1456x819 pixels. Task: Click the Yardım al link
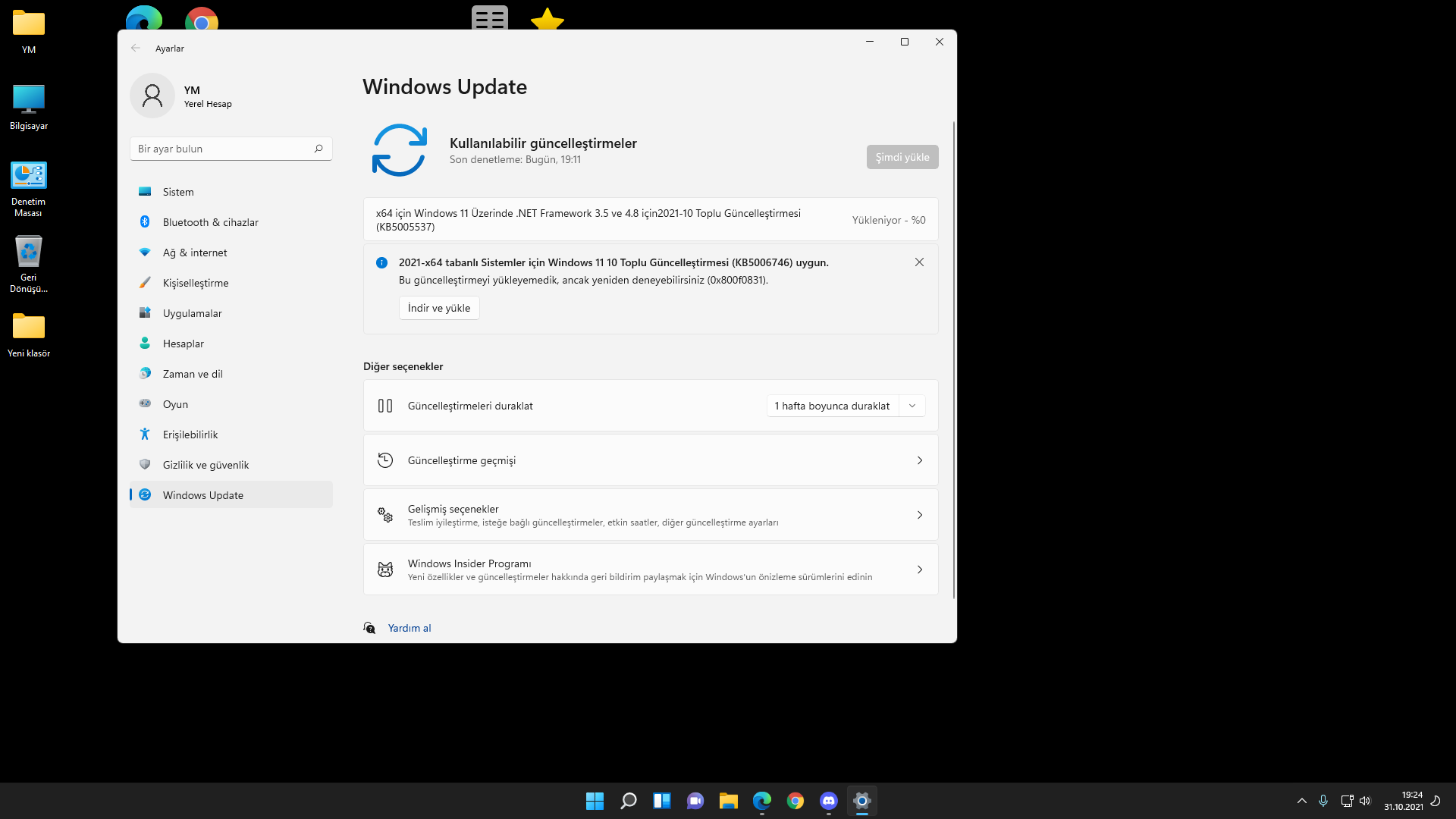[x=409, y=628]
